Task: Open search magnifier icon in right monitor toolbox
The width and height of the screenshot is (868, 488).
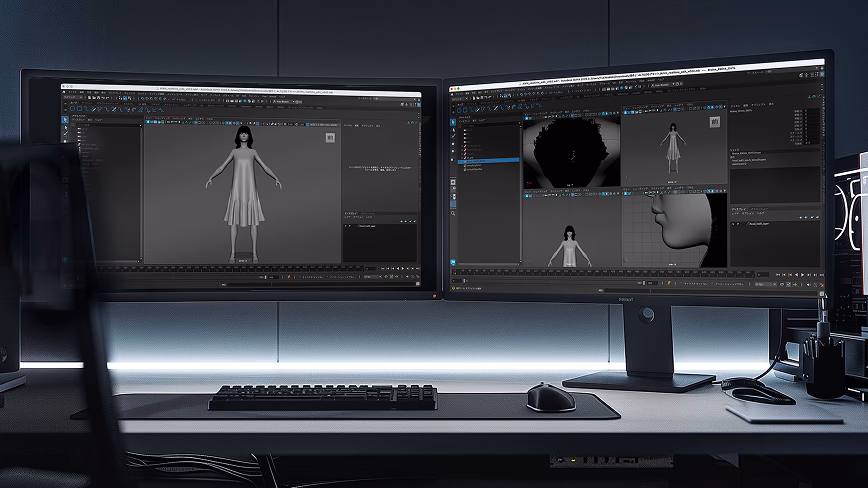Action: pos(453,214)
